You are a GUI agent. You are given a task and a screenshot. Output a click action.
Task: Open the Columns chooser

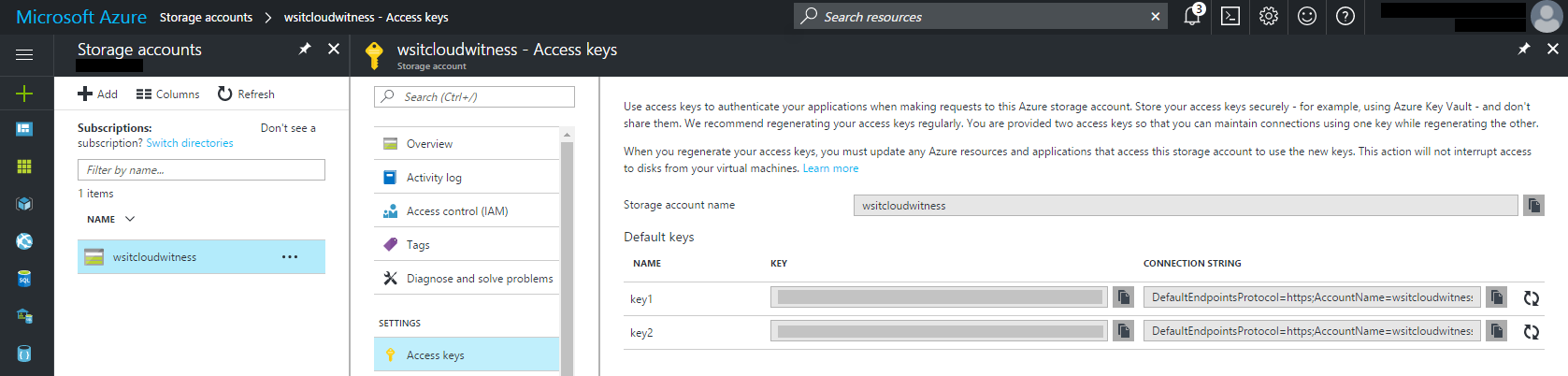(168, 94)
